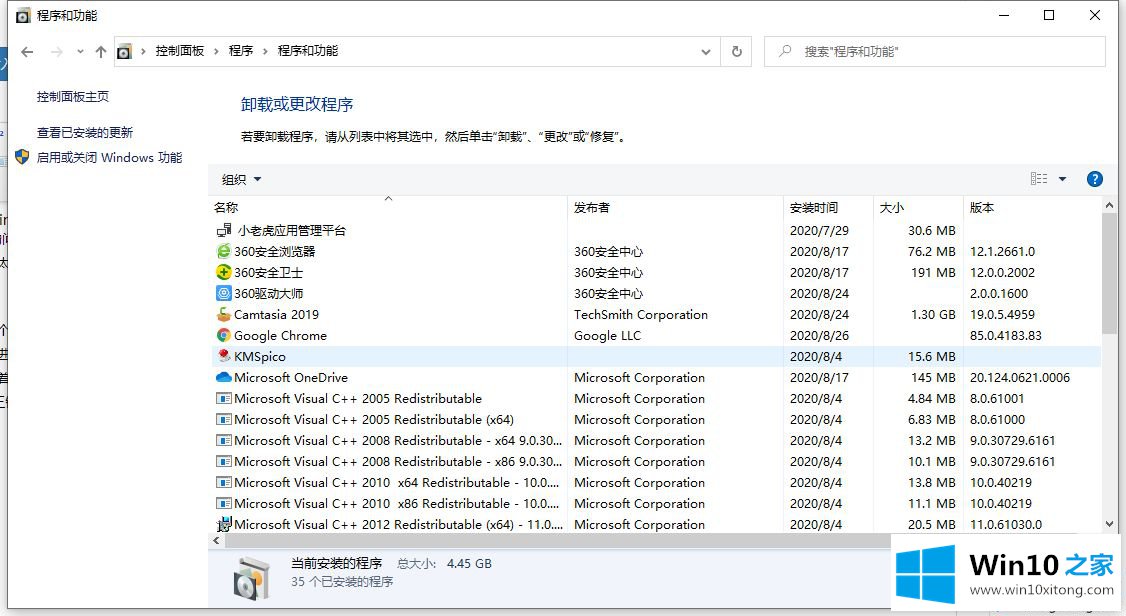Click the 360驱动大师 icon
Image resolution: width=1126 pixels, height=616 pixels.
pos(224,294)
